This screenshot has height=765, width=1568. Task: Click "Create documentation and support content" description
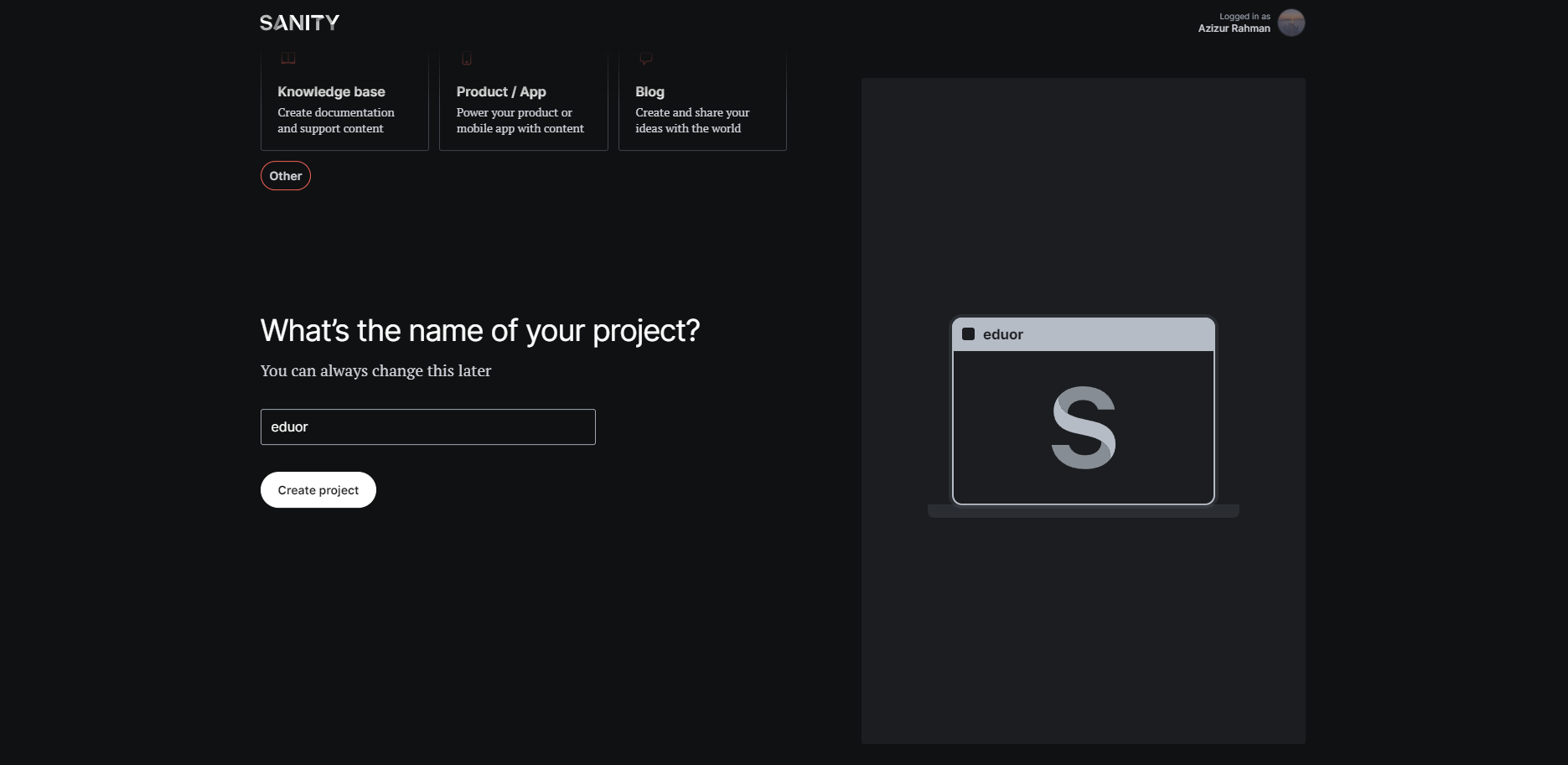coord(335,121)
